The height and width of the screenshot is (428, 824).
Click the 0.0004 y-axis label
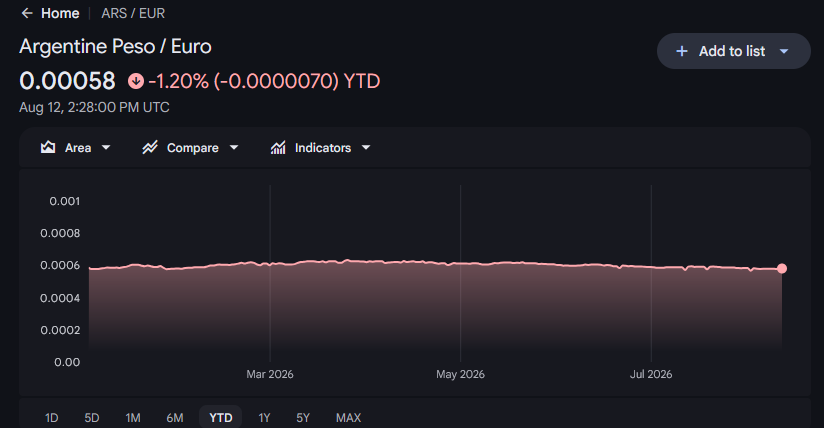click(60, 298)
